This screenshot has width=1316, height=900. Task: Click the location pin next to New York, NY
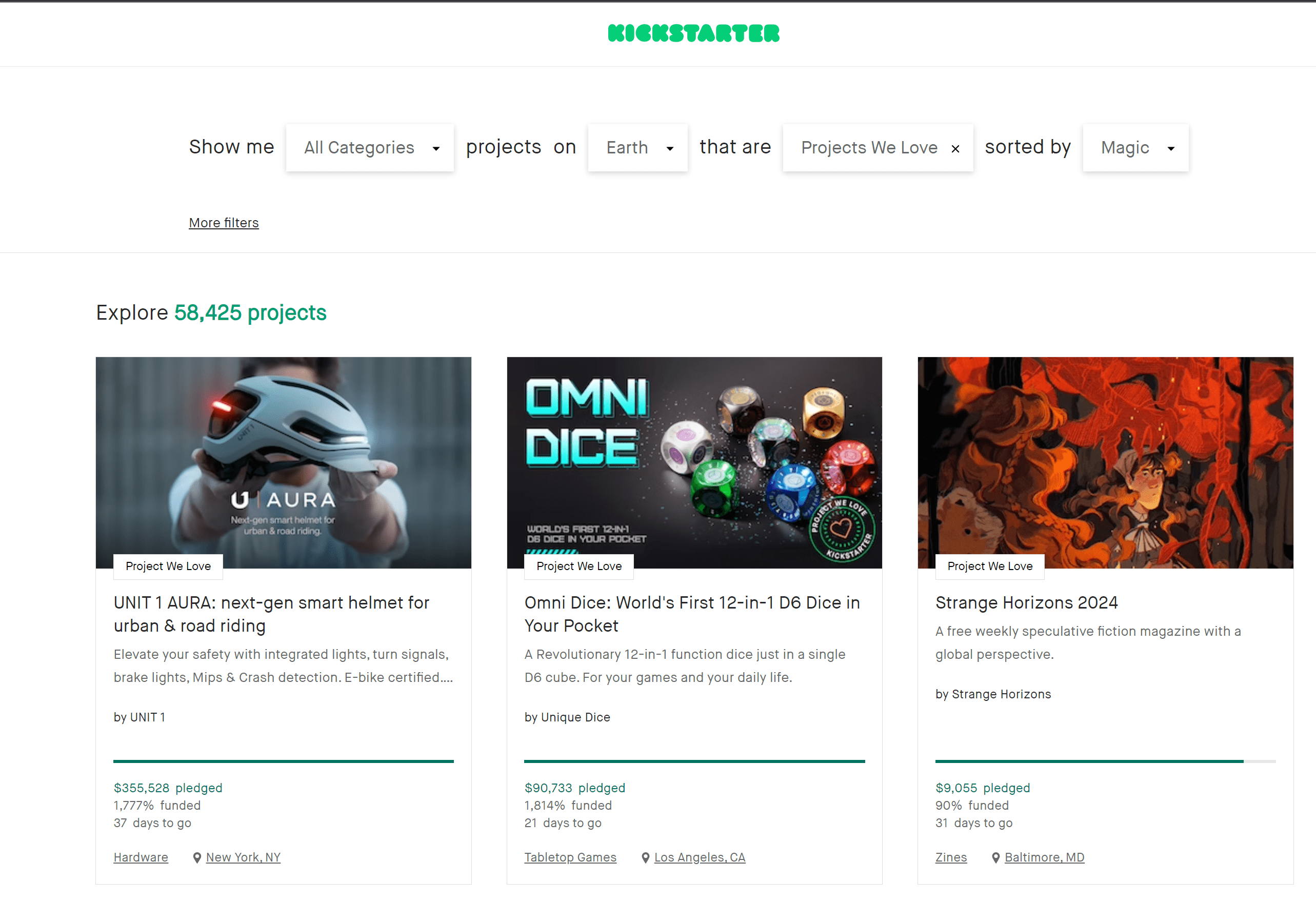[x=196, y=857]
